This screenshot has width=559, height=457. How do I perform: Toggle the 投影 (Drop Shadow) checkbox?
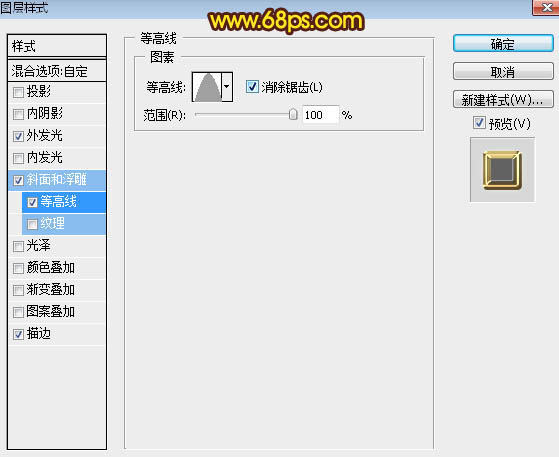18,93
